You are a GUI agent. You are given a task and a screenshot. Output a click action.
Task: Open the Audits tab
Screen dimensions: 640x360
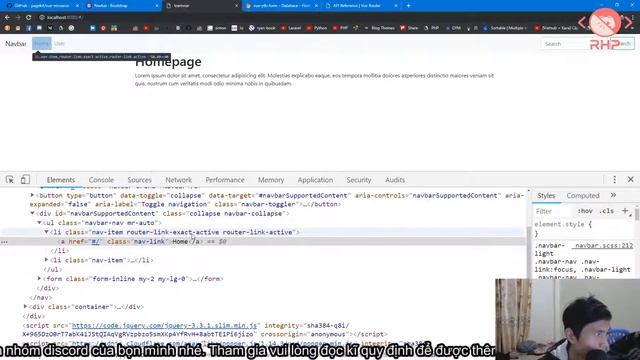tap(395, 180)
